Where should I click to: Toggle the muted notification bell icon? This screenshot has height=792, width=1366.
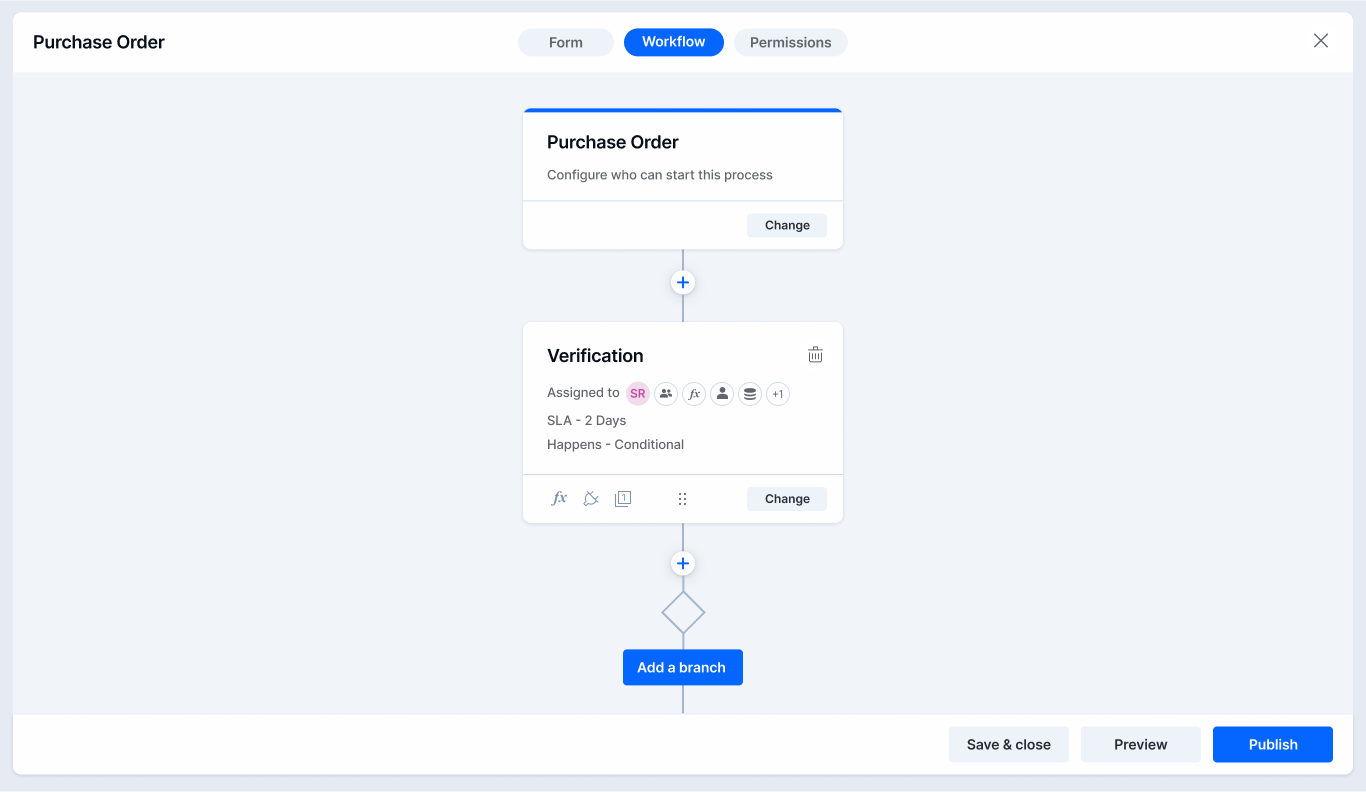tap(591, 498)
